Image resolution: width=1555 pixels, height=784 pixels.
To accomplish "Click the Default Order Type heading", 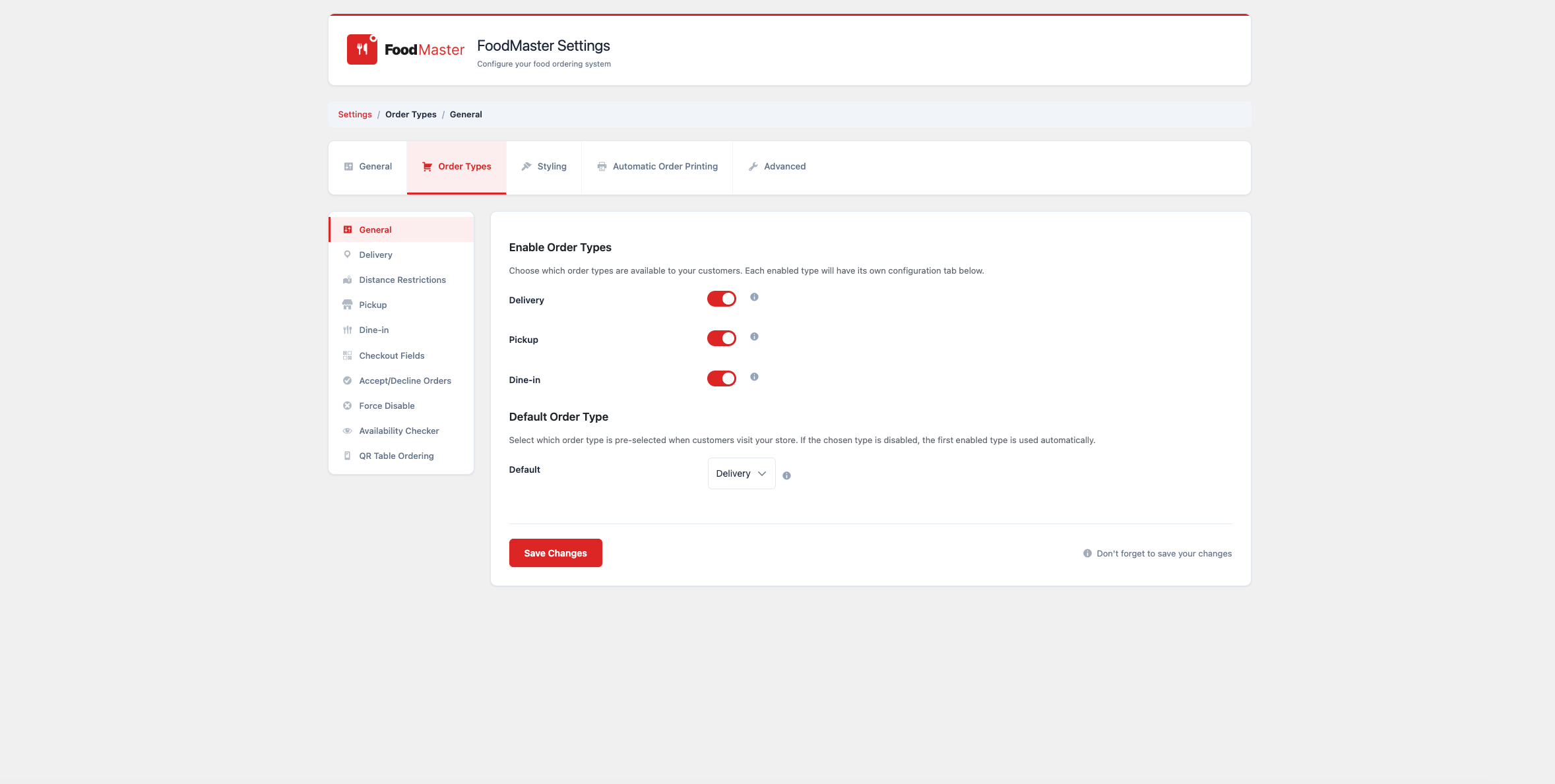I will coord(559,417).
